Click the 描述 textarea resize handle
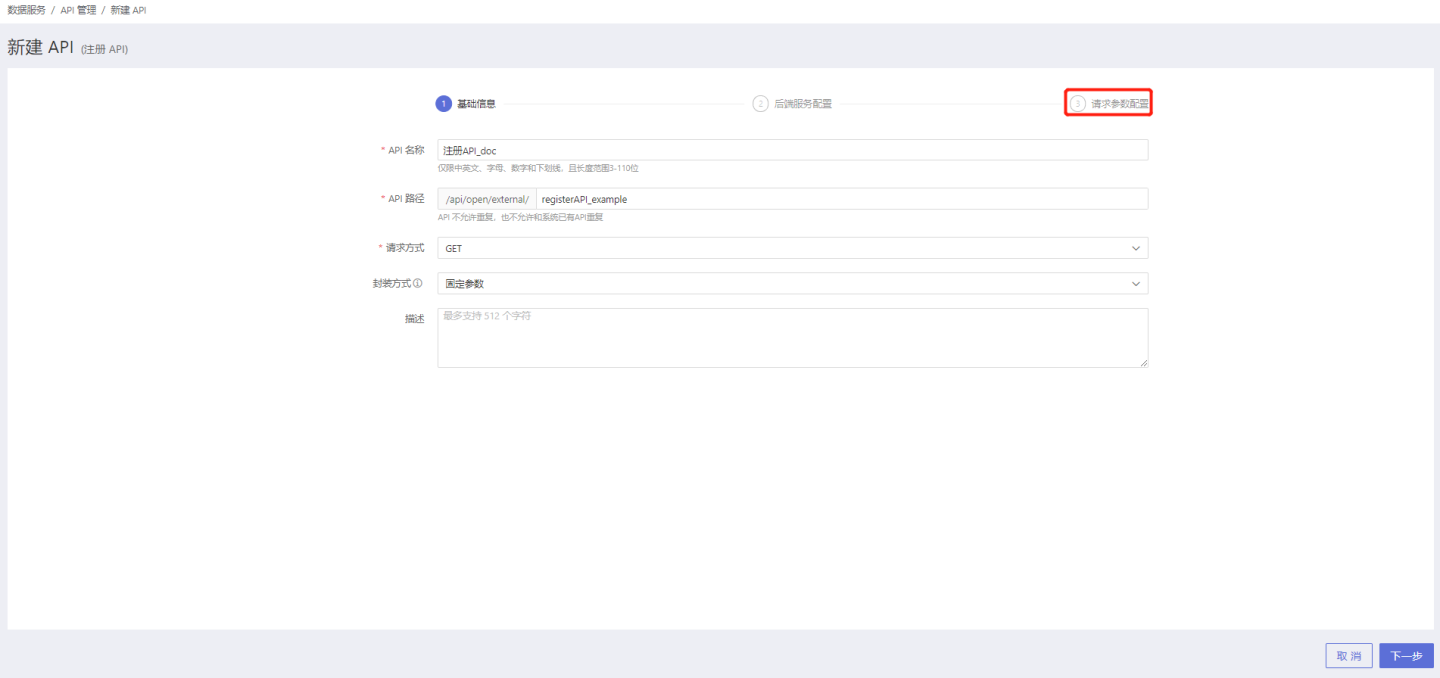Image resolution: width=1440 pixels, height=678 pixels. point(1143,363)
